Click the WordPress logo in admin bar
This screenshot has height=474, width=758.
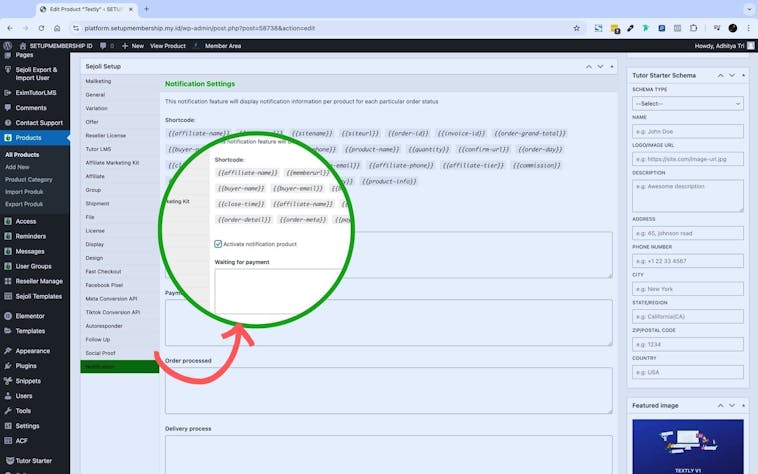8,45
